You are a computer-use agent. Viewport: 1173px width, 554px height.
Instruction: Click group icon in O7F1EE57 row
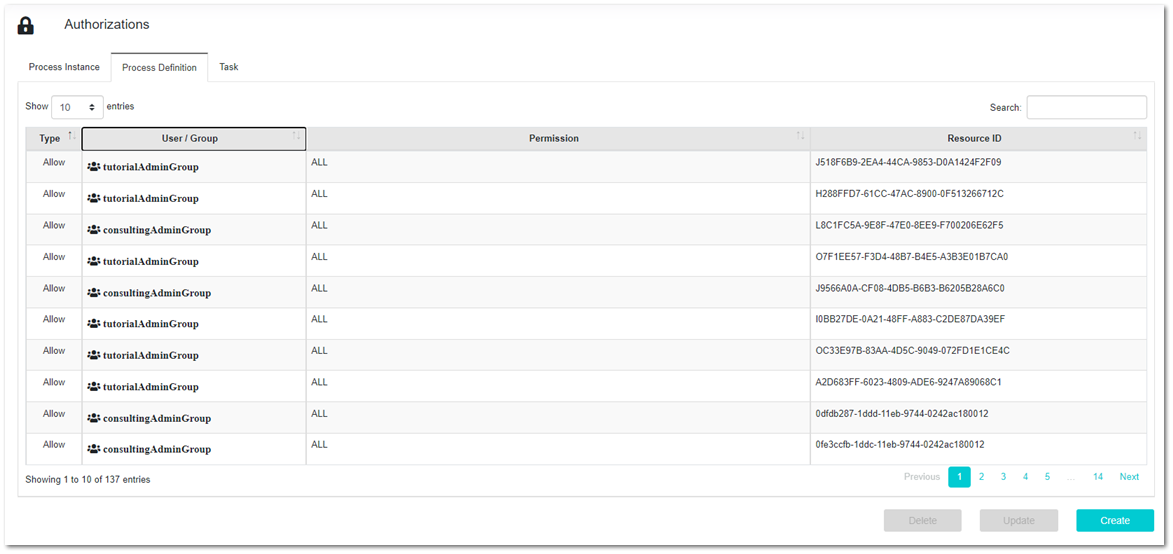coord(94,261)
